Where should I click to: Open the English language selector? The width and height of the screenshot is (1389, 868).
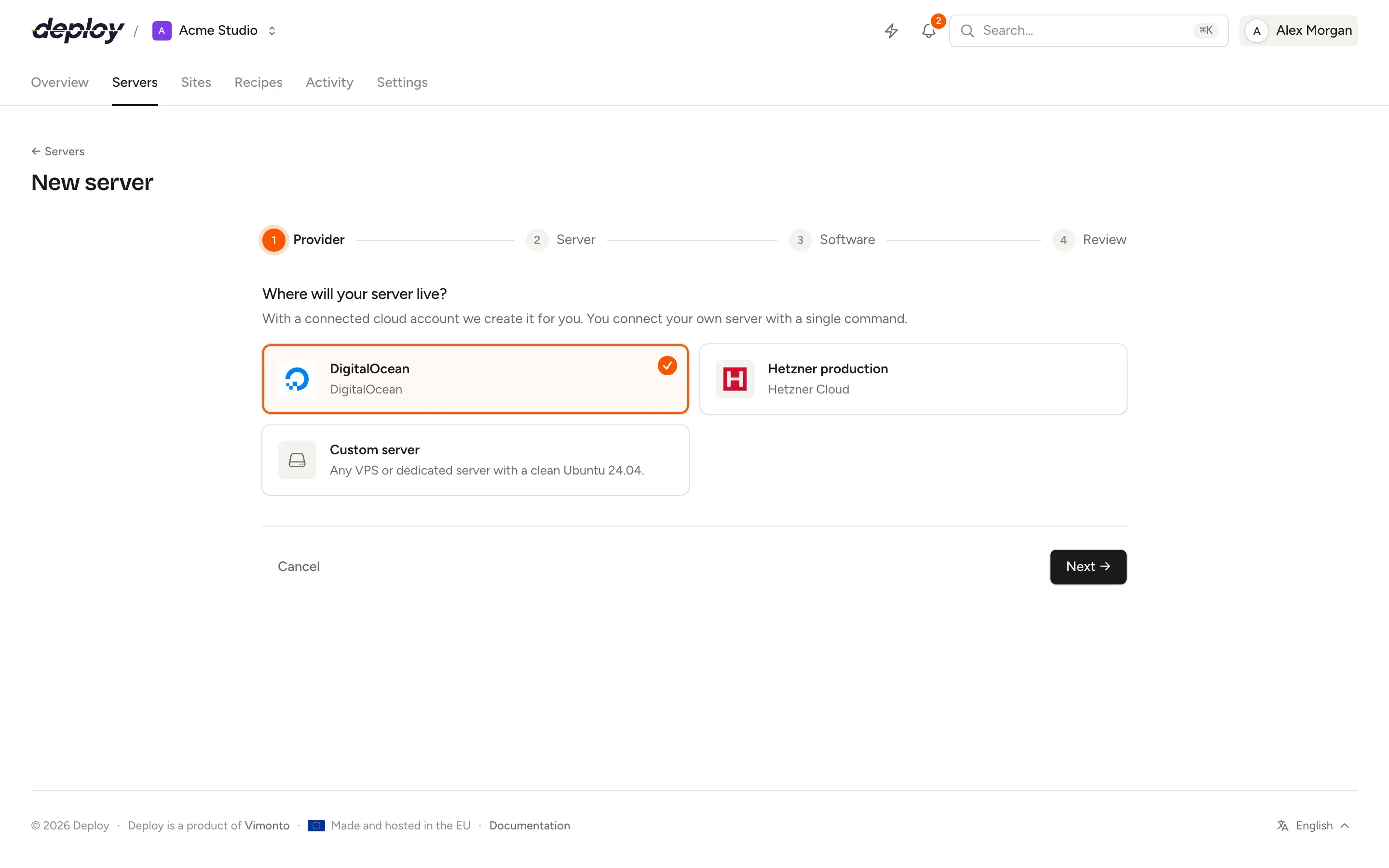tap(1313, 826)
